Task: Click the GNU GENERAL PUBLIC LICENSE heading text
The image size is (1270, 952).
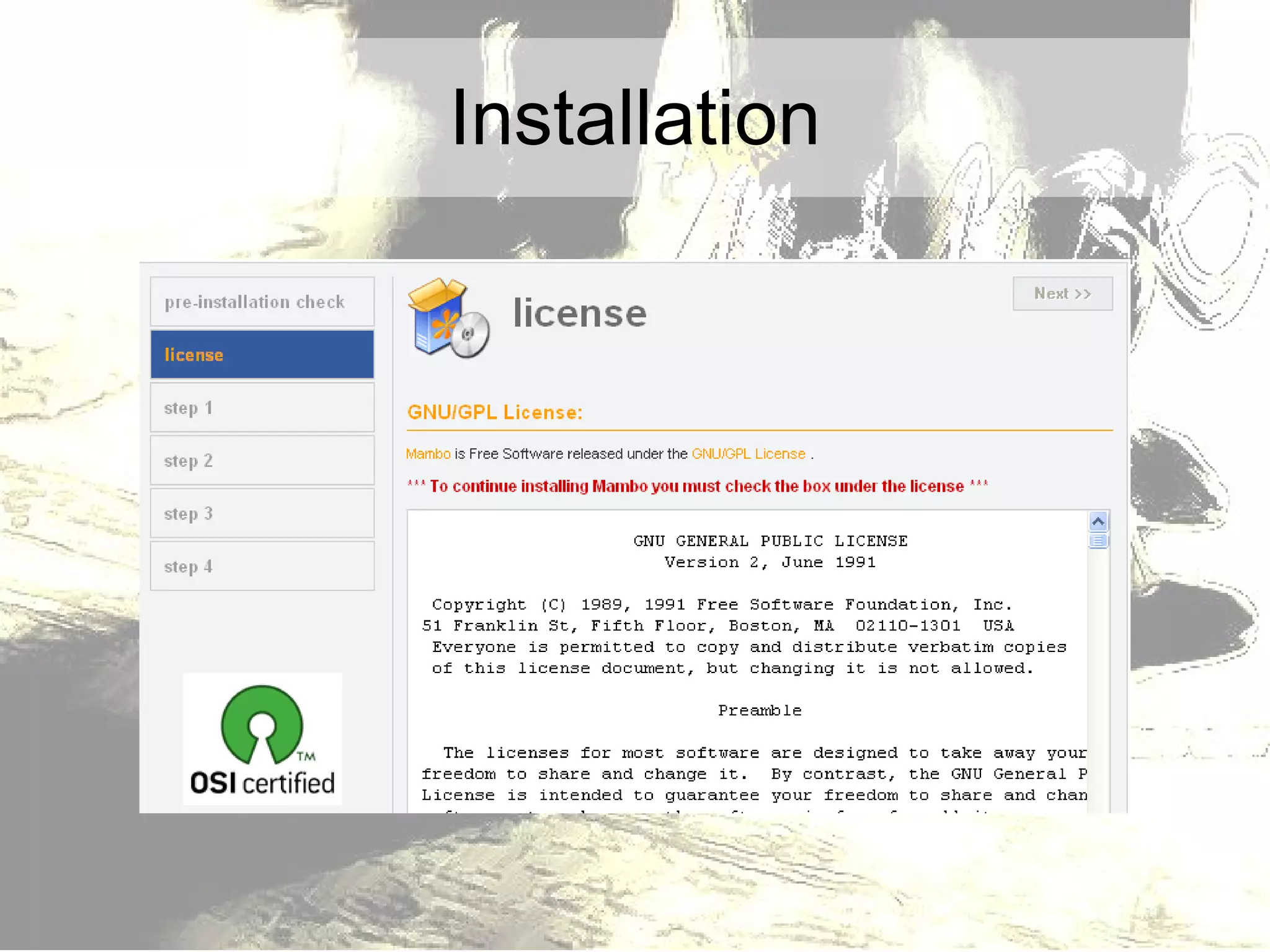Action: (770, 541)
